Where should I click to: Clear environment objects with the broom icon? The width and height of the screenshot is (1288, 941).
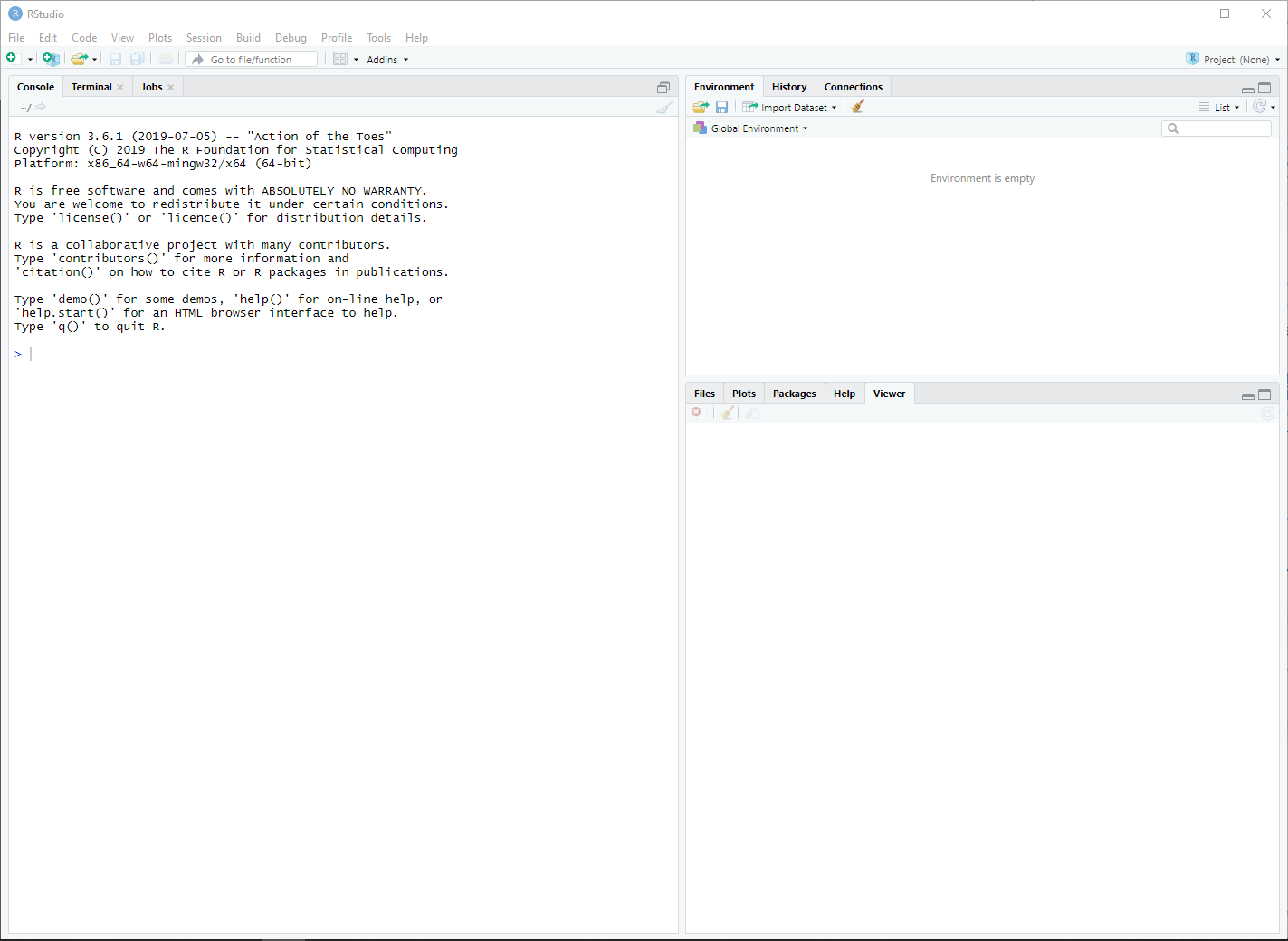pyautogui.click(x=858, y=106)
